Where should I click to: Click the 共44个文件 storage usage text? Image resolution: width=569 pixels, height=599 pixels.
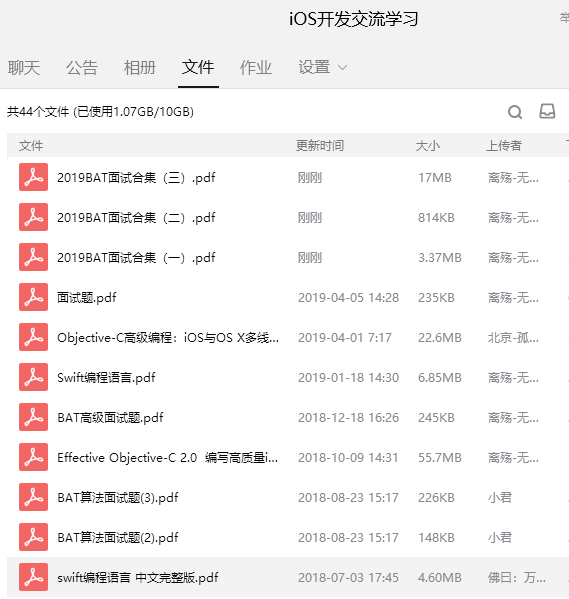pyautogui.click(x=101, y=112)
